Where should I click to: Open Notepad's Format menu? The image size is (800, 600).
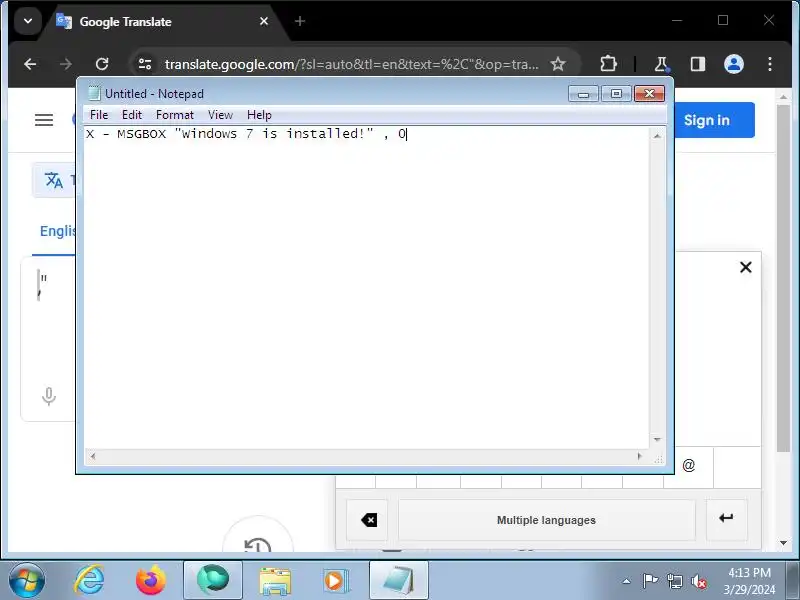tap(174, 115)
